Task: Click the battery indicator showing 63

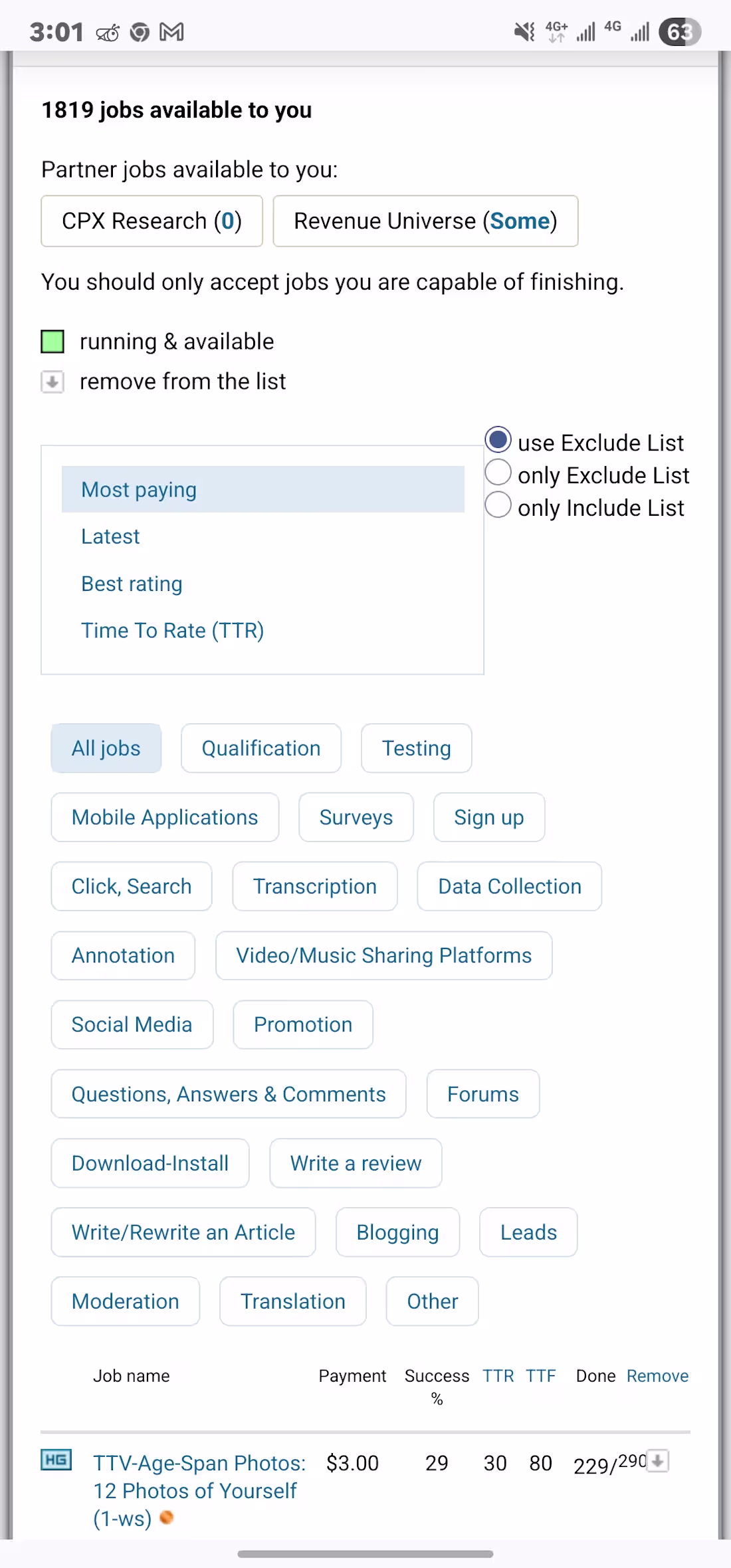Action: 679,31
